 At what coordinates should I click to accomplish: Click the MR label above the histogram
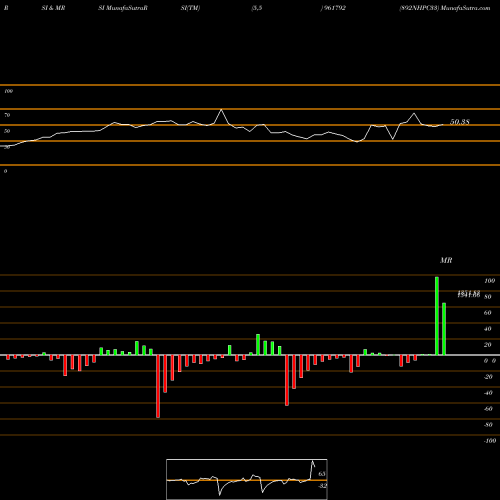[x=446, y=260]
